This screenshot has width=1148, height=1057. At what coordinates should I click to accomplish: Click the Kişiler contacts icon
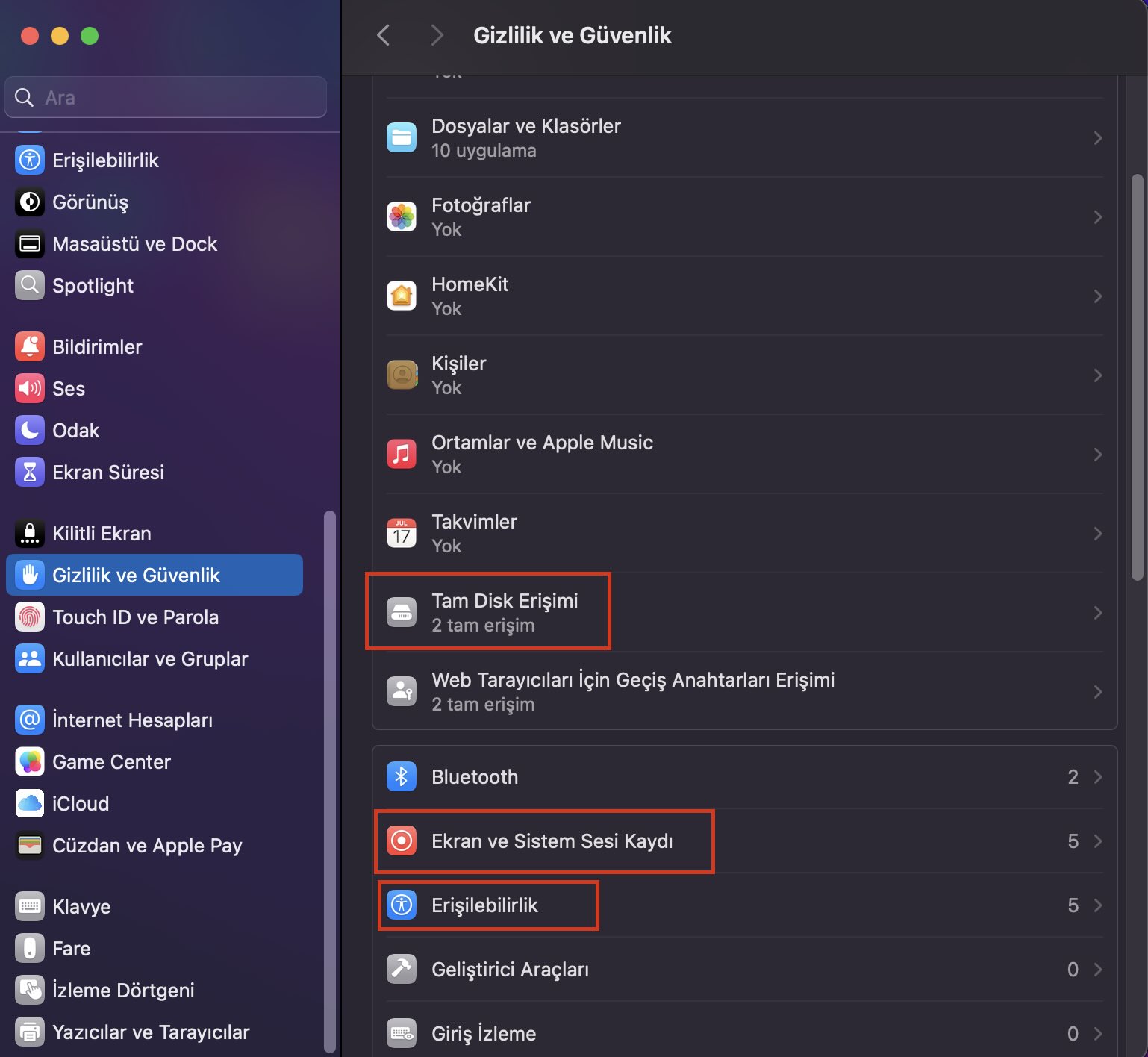(402, 375)
